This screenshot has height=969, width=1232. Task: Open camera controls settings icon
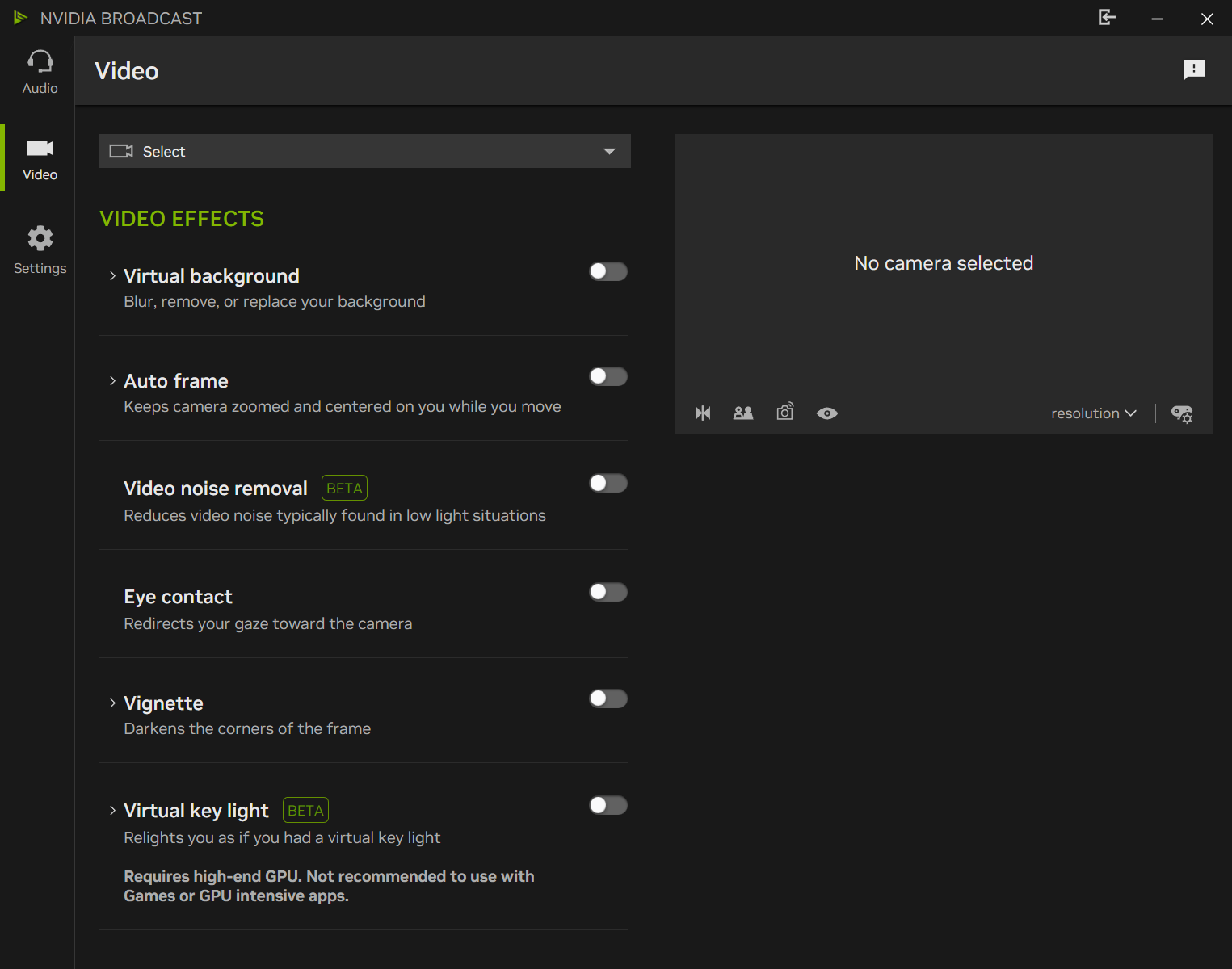point(1182,413)
